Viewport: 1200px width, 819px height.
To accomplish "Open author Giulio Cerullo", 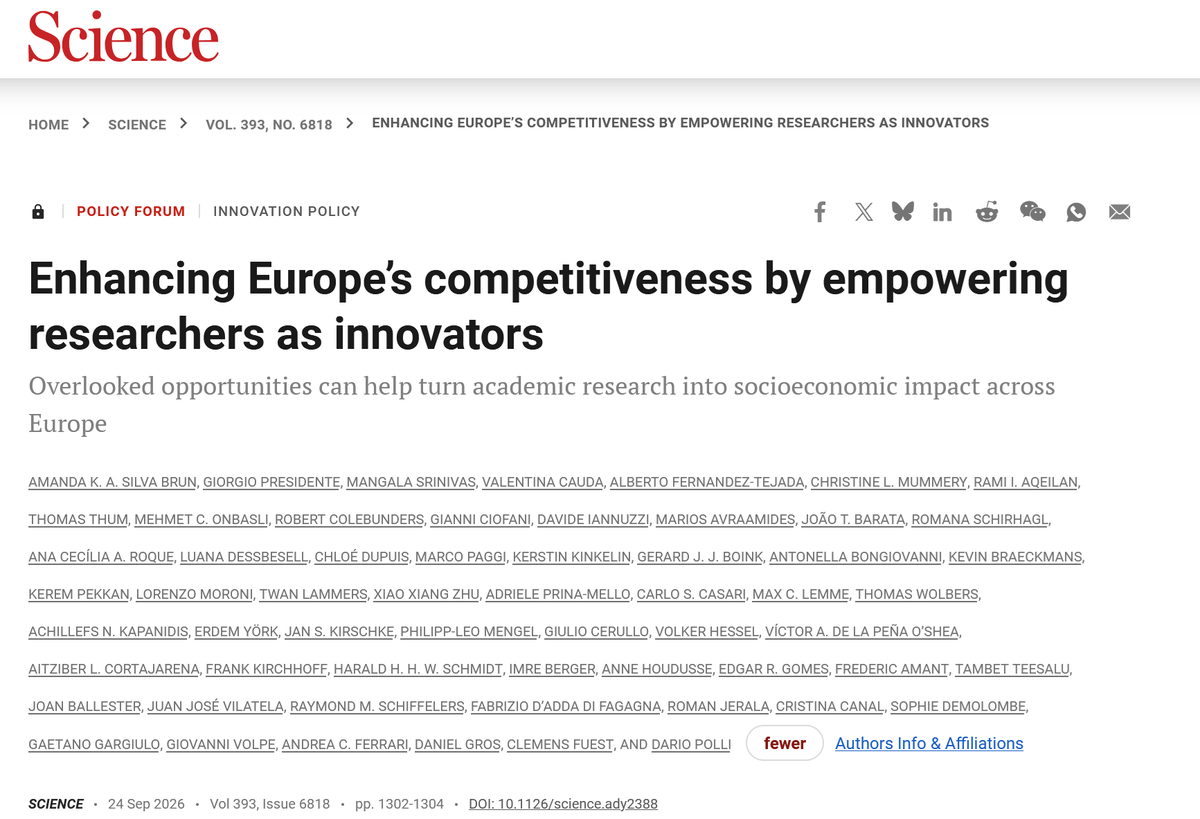I will click(x=596, y=632).
